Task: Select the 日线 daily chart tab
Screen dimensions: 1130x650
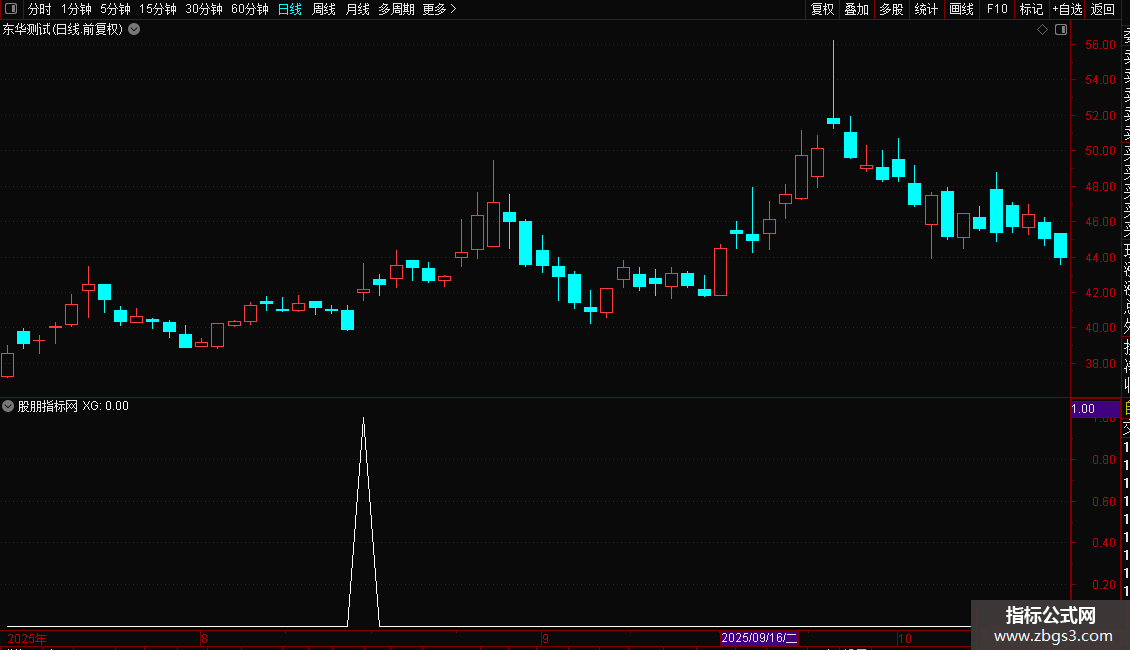Action: click(x=290, y=9)
